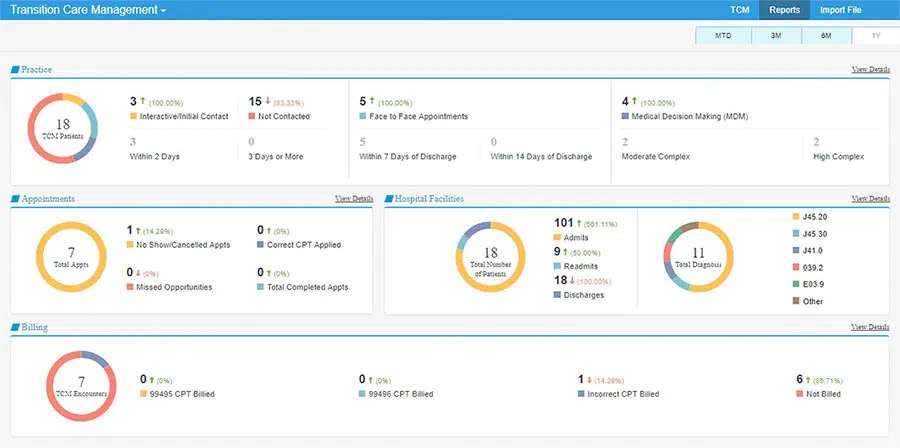
Task: Open View Details for the Billing section
Action: click(870, 327)
